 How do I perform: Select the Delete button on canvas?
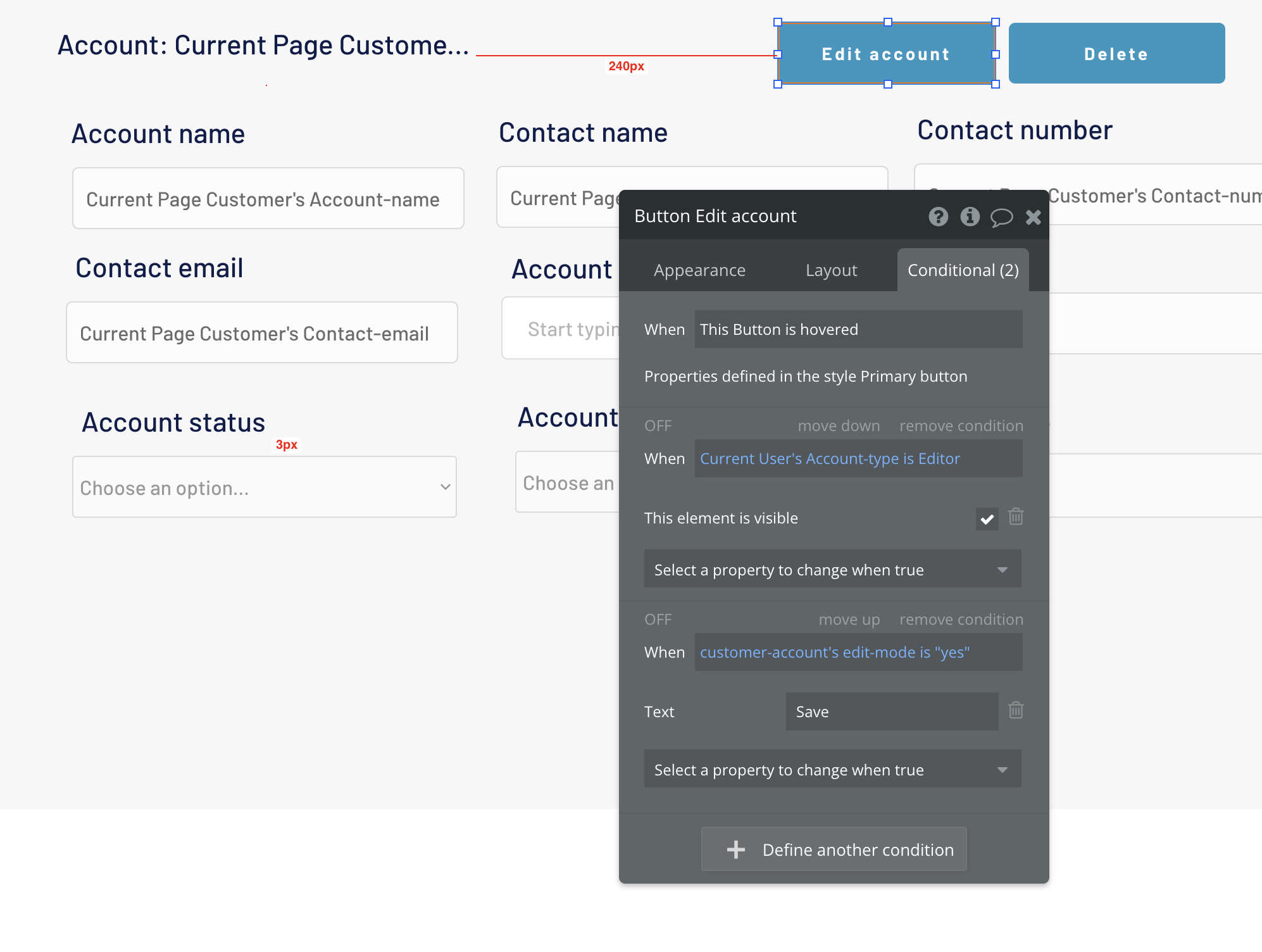[x=1116, y=54]
